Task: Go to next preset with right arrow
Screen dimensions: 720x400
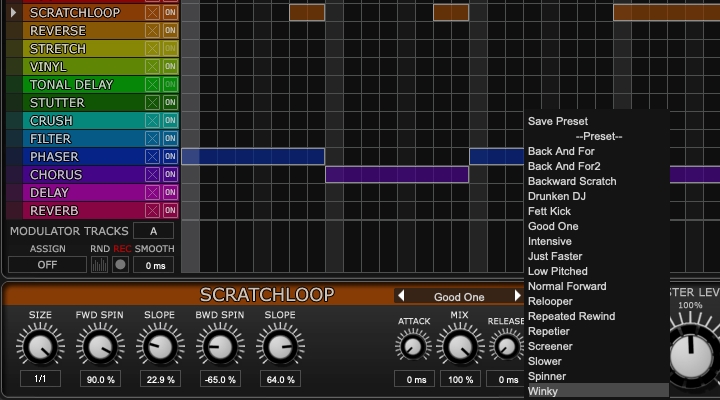Action: 517,296
